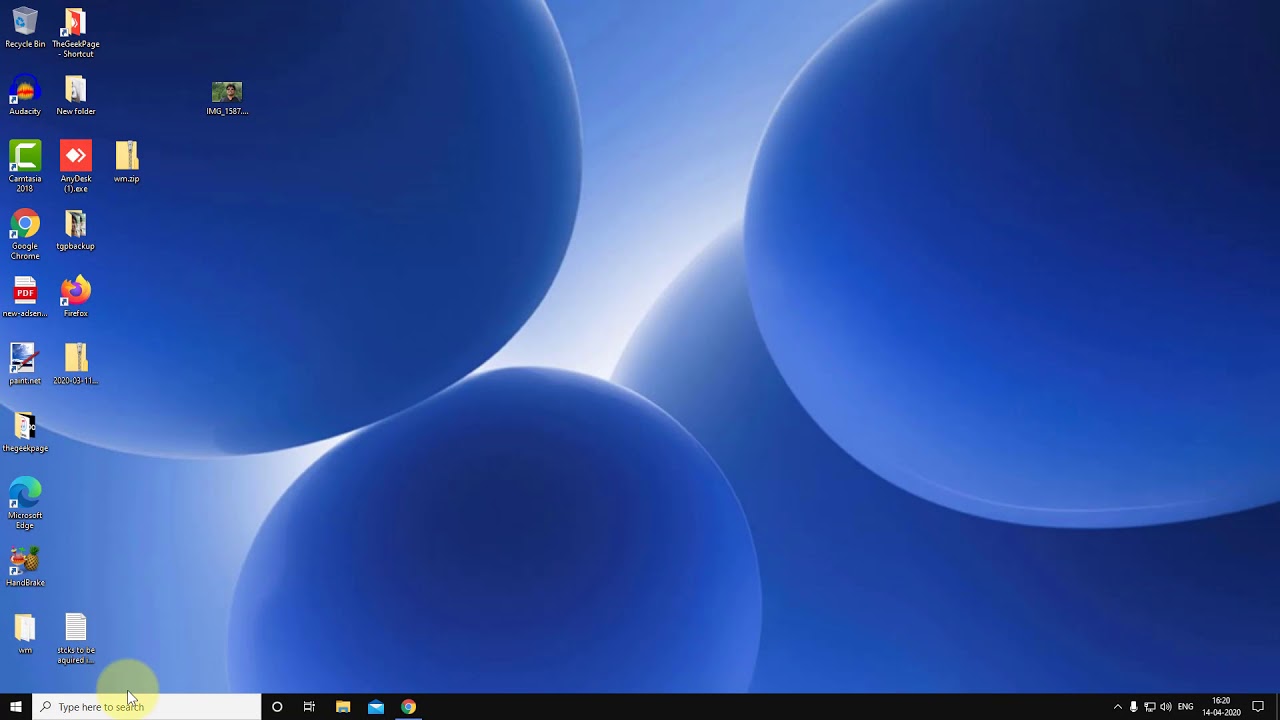Select the thegeekpage folder icon
The image size is (1280, 720).
coord(25,432)
